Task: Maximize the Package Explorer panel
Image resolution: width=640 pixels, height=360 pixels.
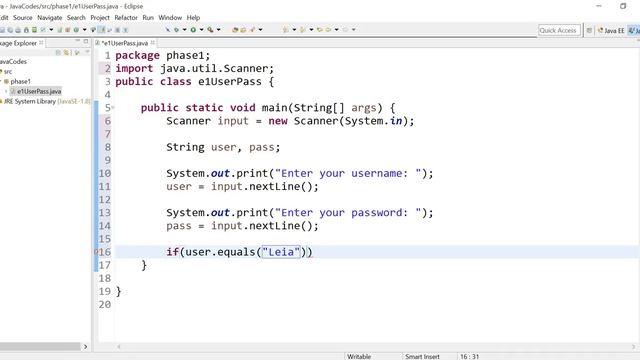Action: (86, 41)
